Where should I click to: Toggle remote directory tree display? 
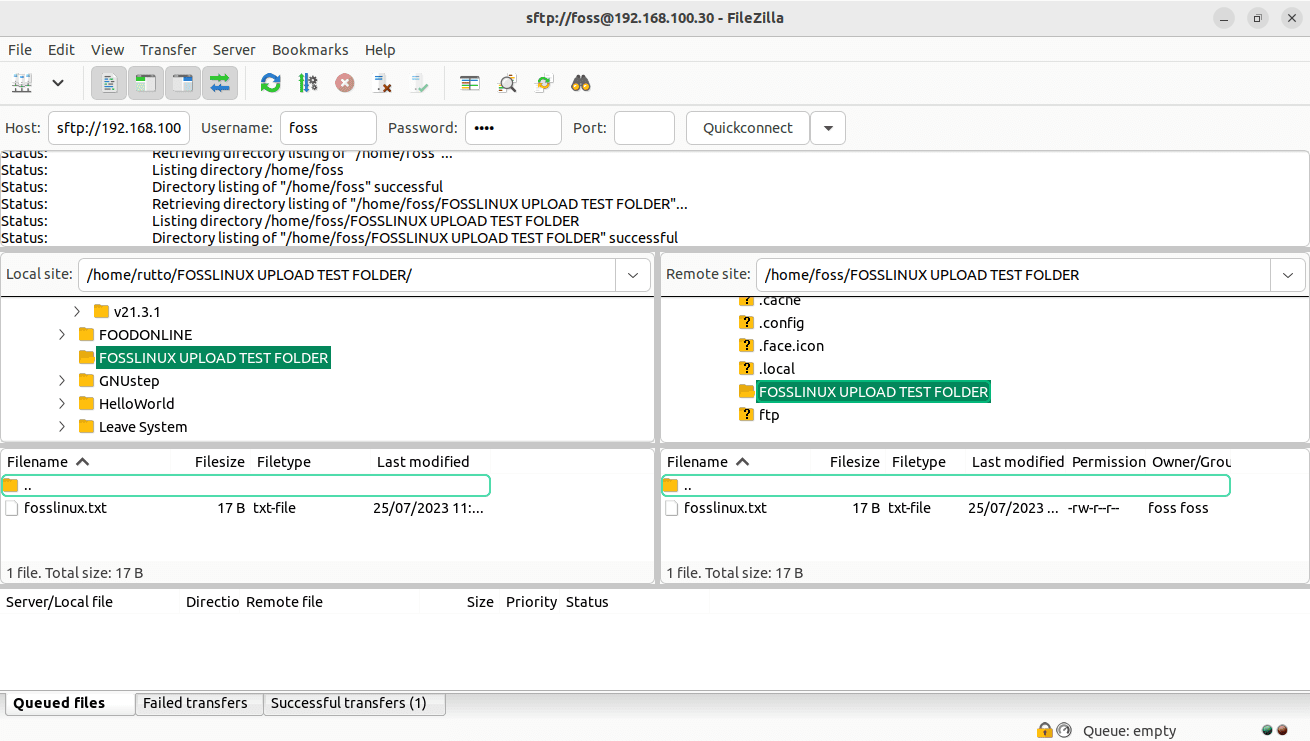pyautogui.click(x=183, y=83)
